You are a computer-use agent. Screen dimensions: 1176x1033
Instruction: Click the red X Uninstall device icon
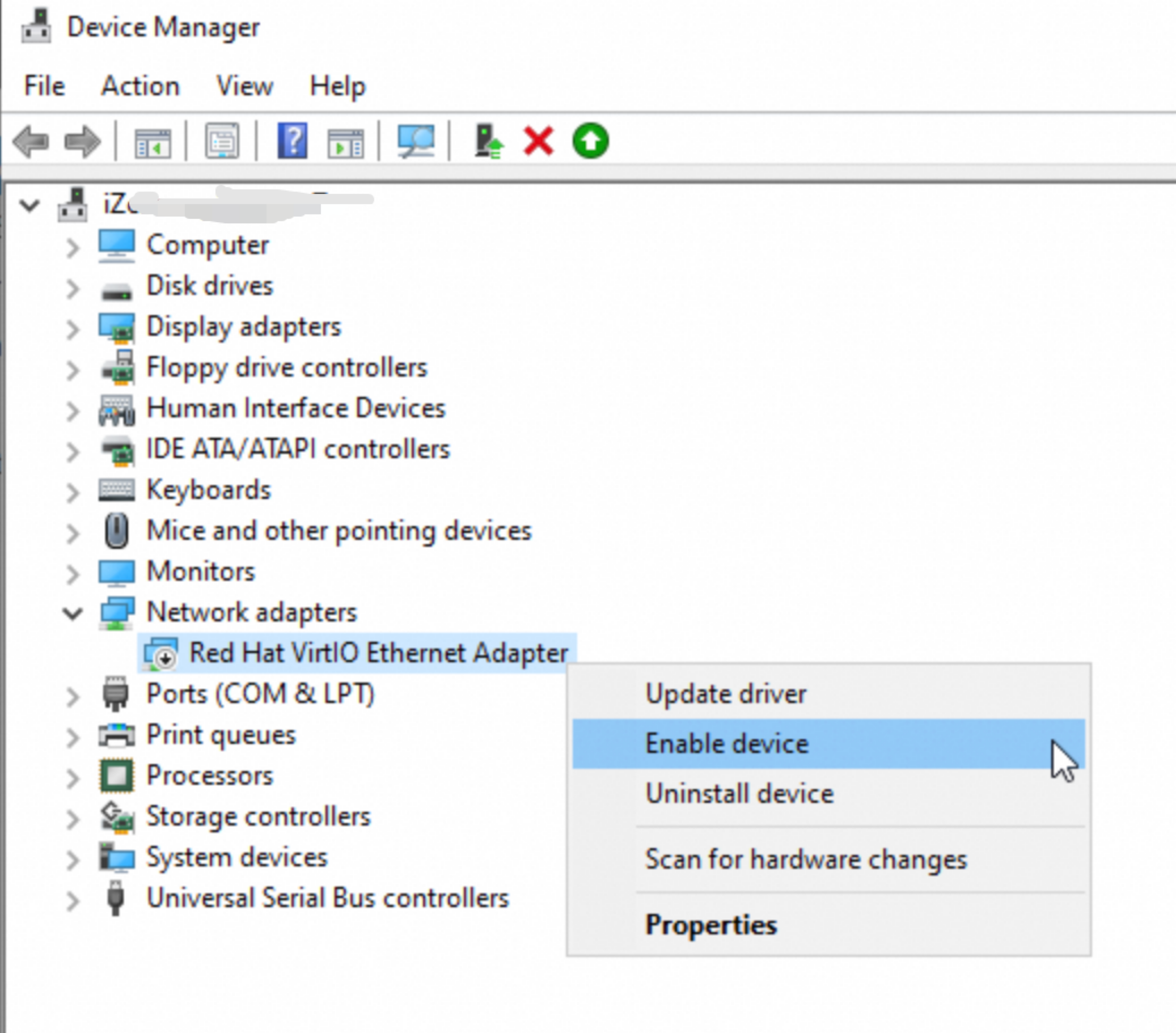click(x=539, y=142)
